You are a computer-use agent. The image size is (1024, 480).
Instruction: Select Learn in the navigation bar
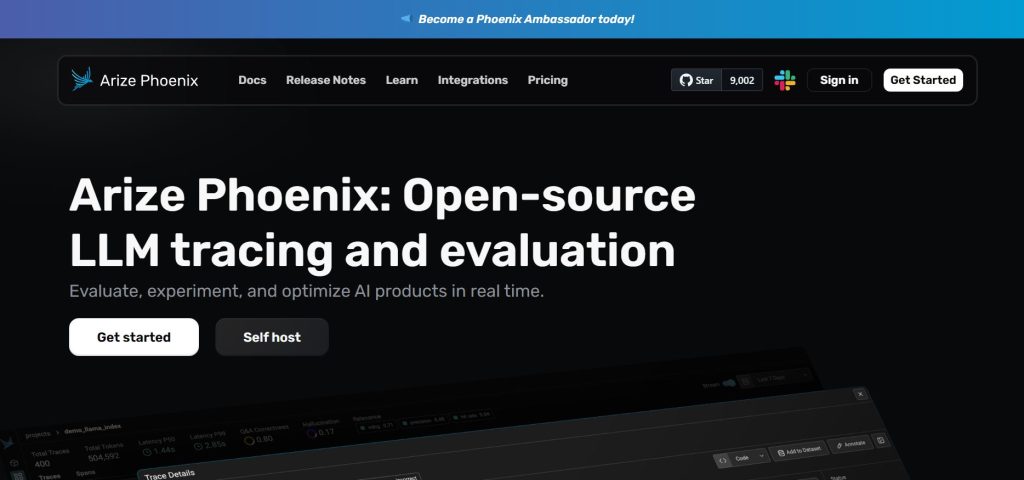coord(402,80)
